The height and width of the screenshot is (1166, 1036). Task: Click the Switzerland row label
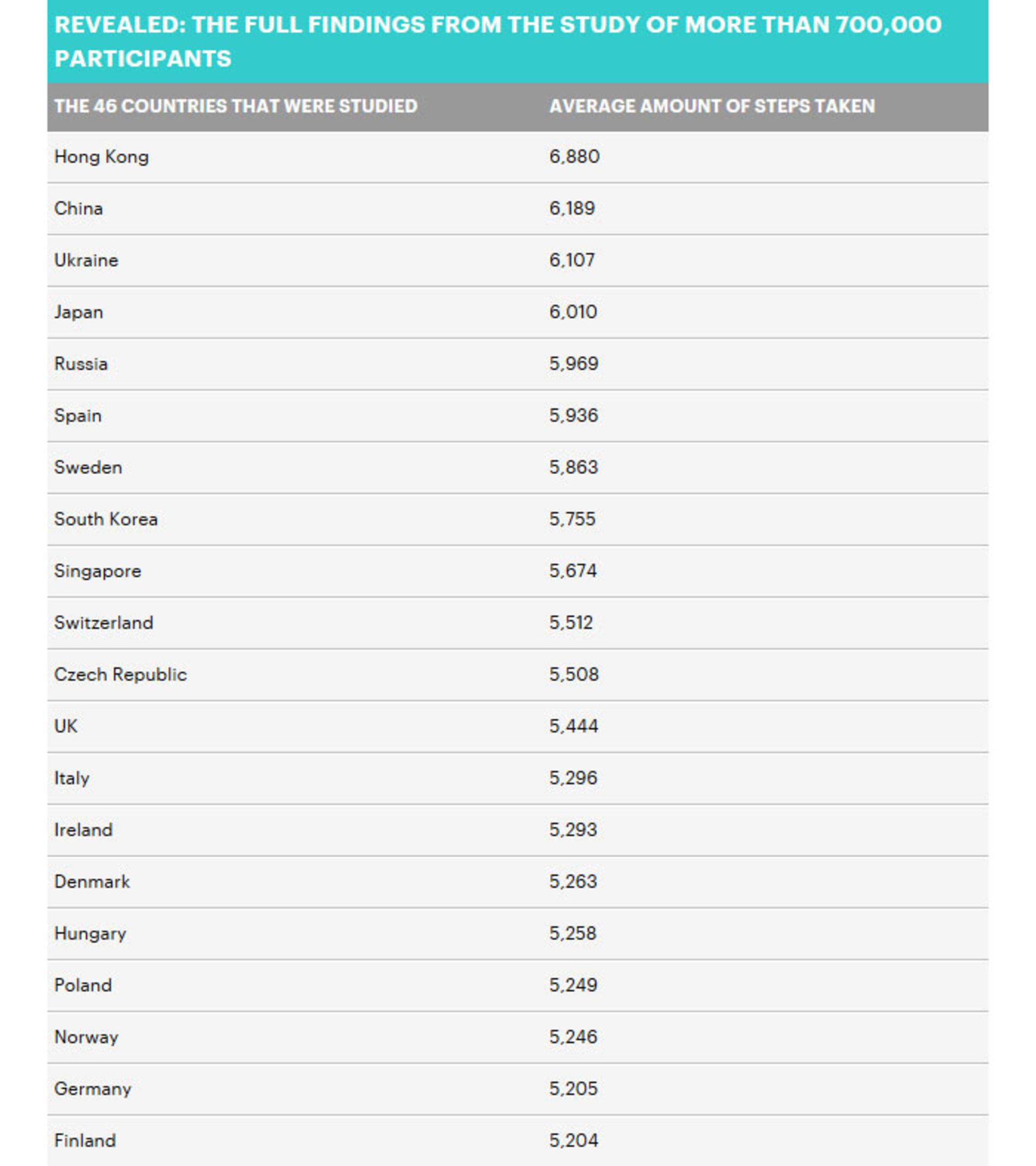(104, 622)
